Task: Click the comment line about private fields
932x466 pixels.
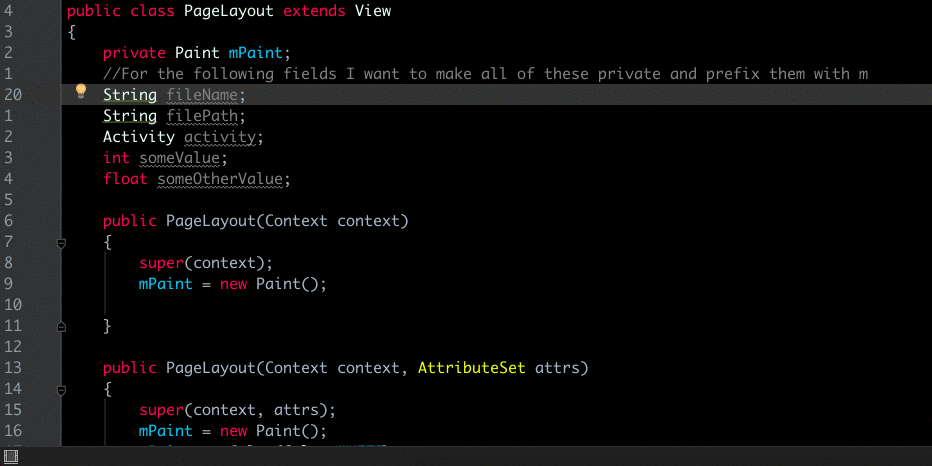Action: 486,74
